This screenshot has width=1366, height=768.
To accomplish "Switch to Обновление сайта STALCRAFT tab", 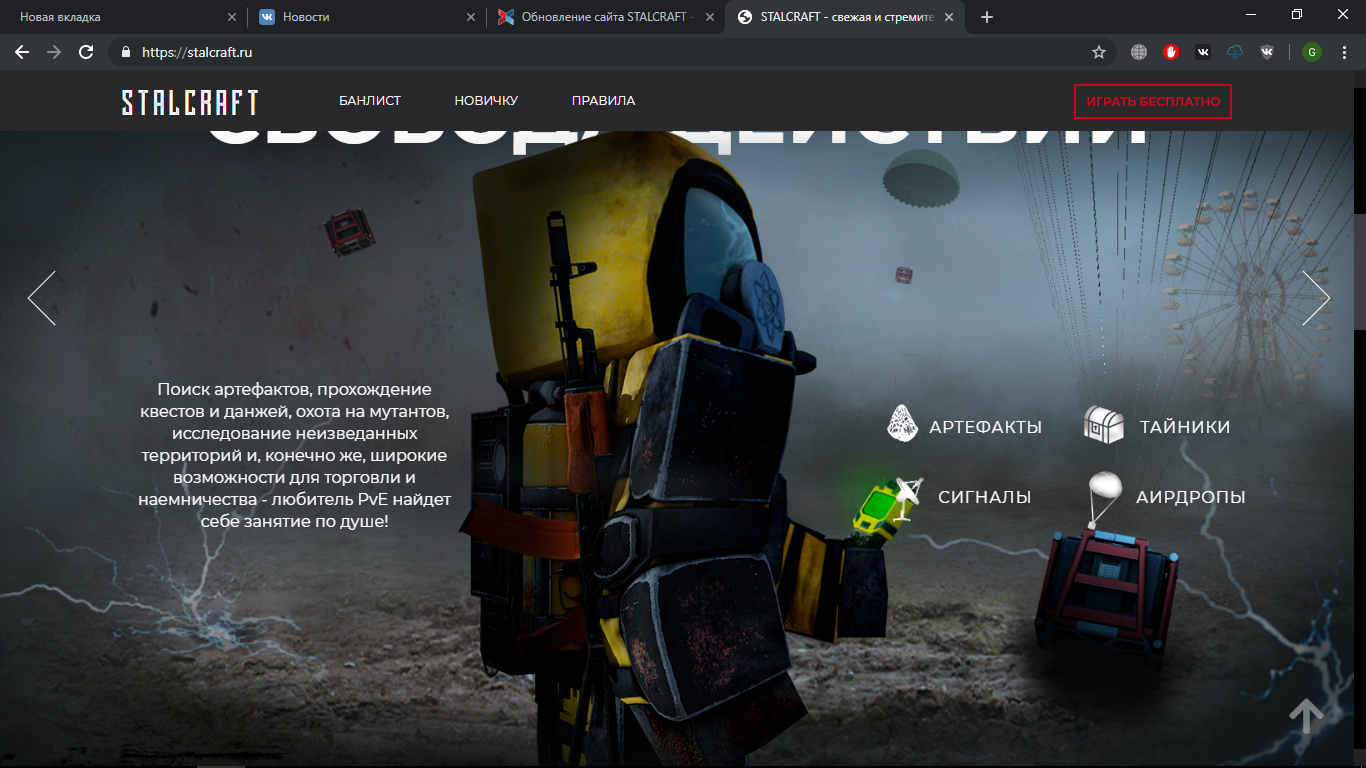I will click(606, 17).
